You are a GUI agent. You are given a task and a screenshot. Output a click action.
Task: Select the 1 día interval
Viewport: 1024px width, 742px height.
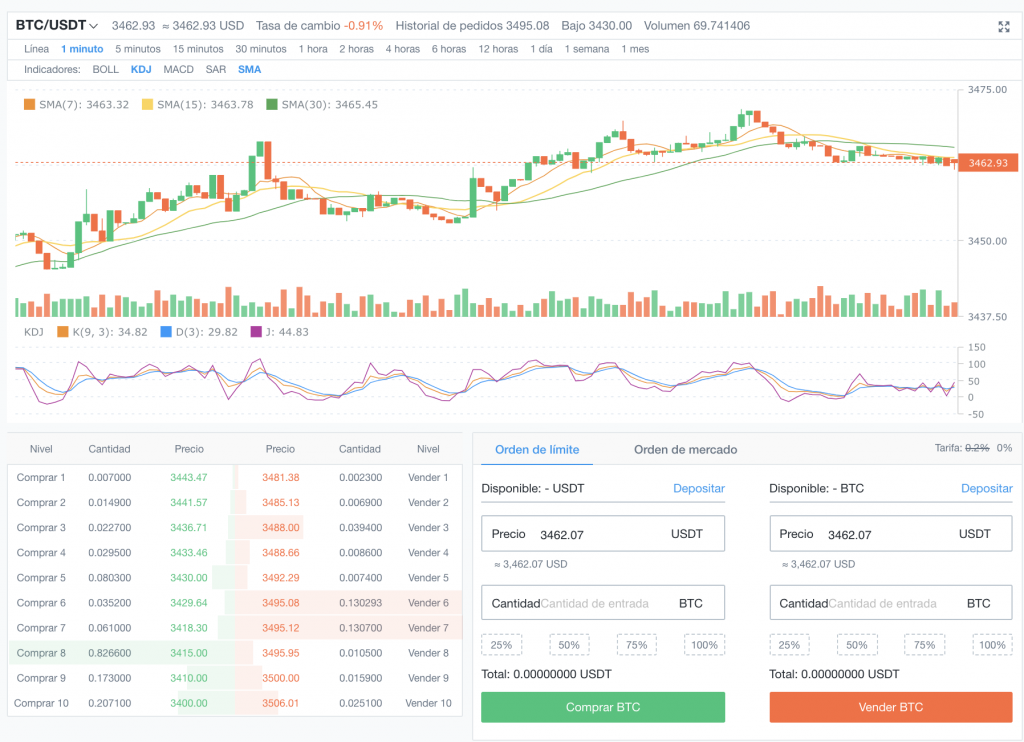point(541,49)
